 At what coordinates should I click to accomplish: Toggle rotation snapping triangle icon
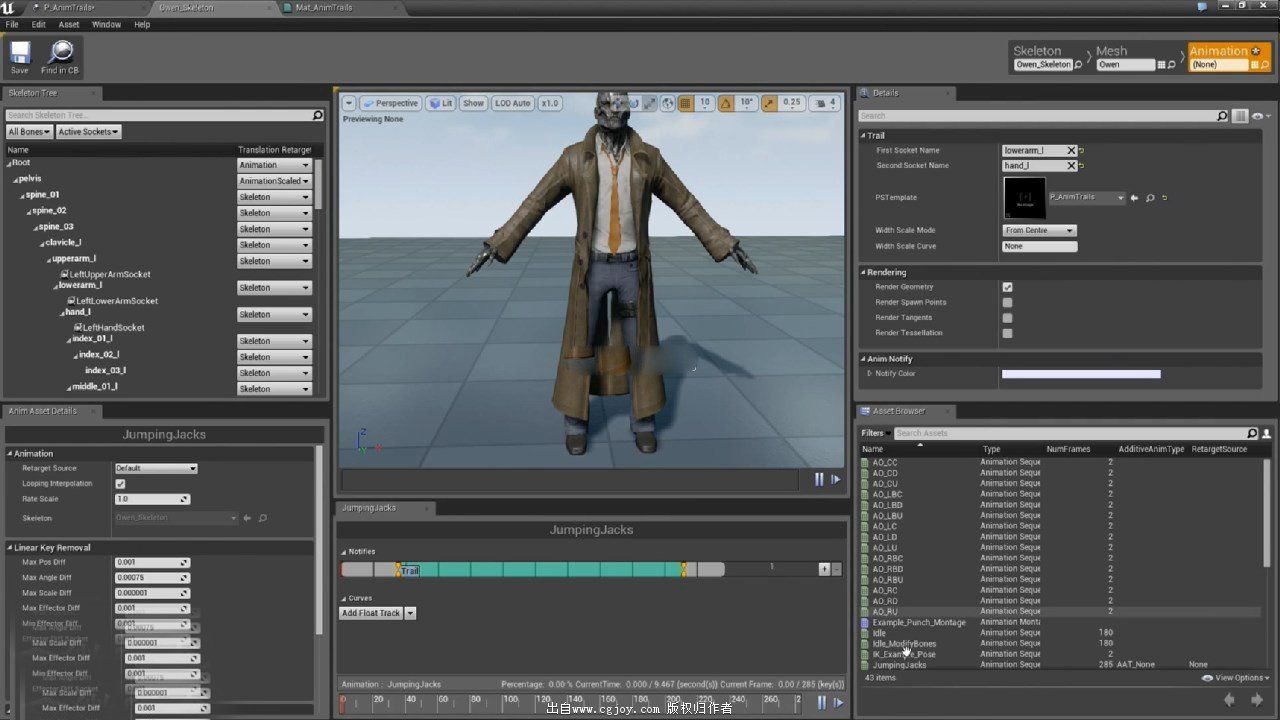725,103
